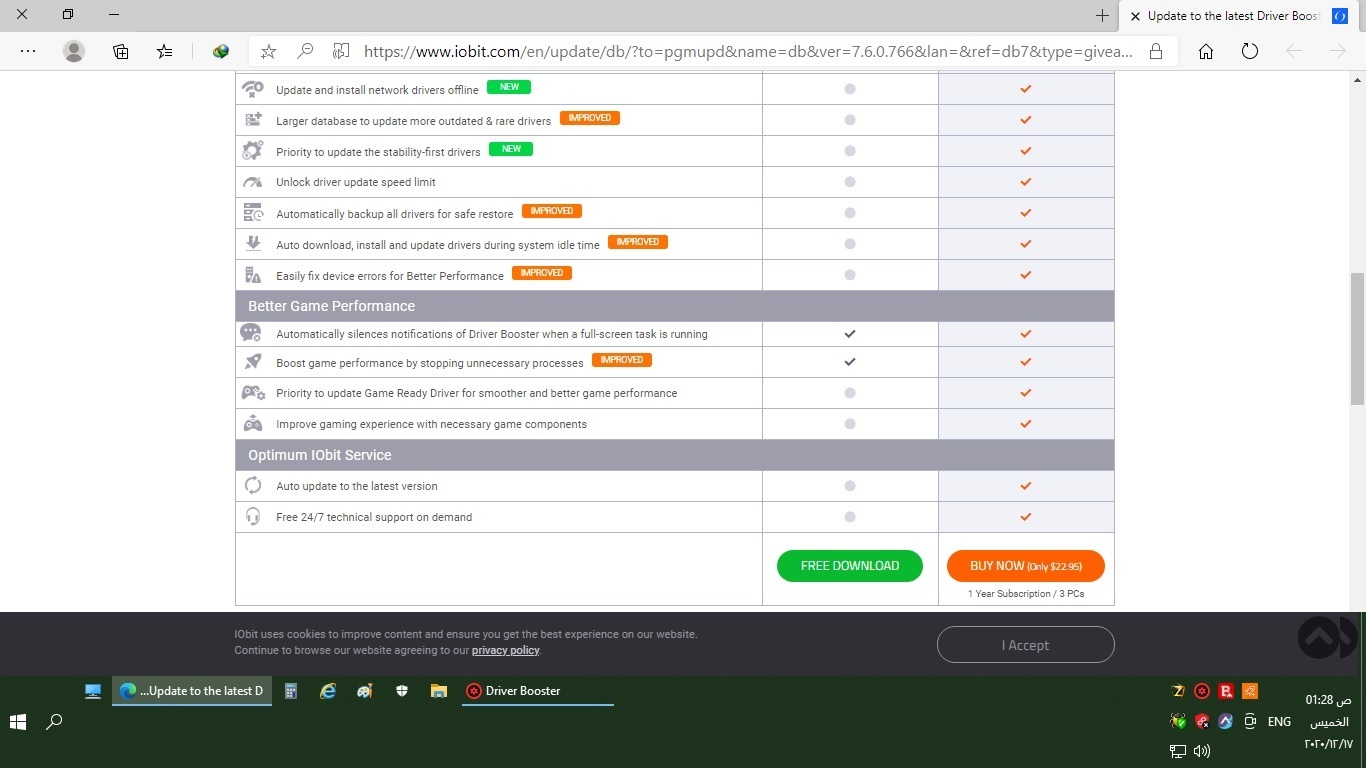Viewport: 1366px width, 768px height.
Task: Open Calculator from the taskbar
Action: click(x=291, y=691)
